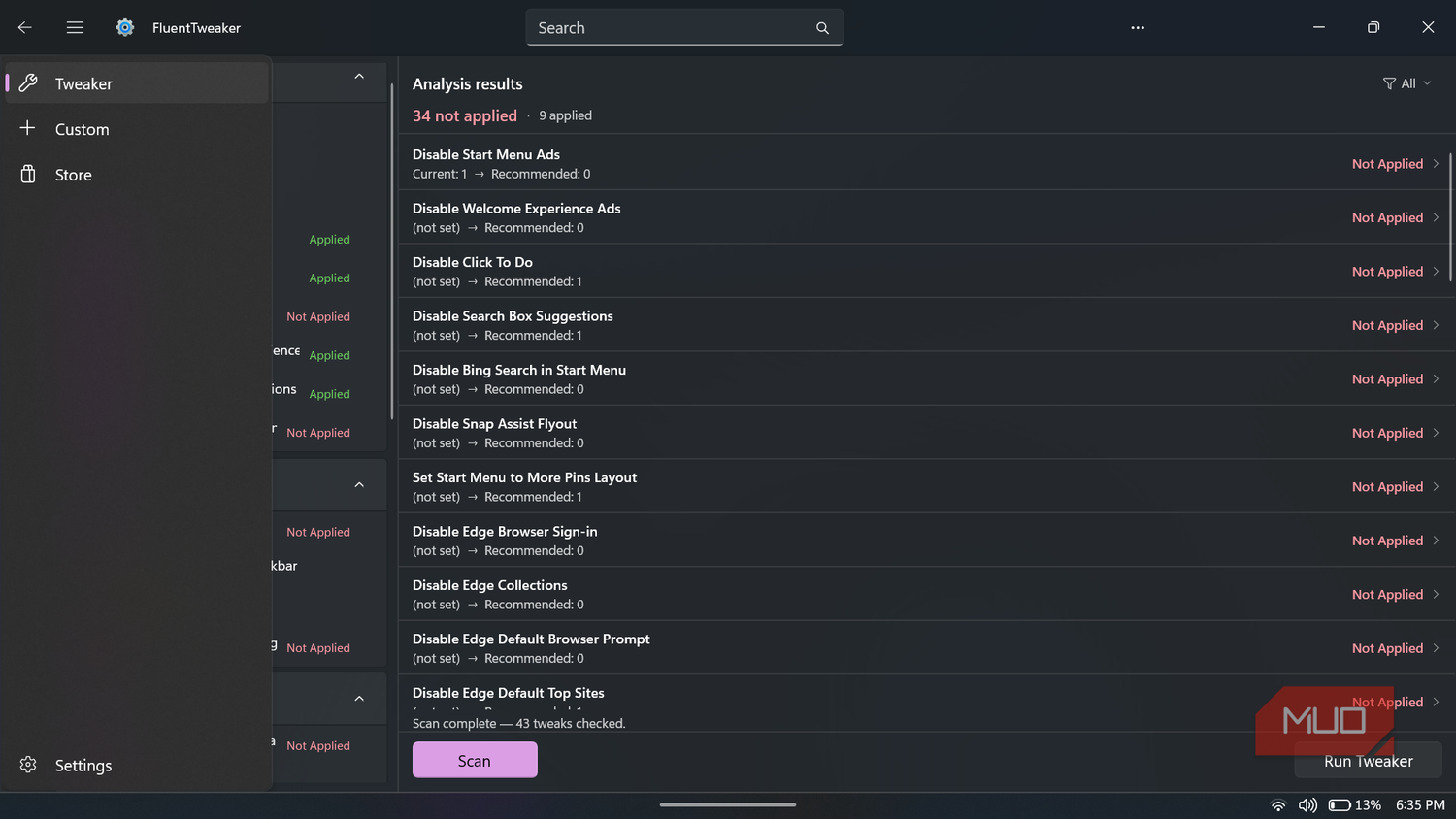Click the battery 13% indicator
The image size is (1456, 819).
pos(1354,805)
